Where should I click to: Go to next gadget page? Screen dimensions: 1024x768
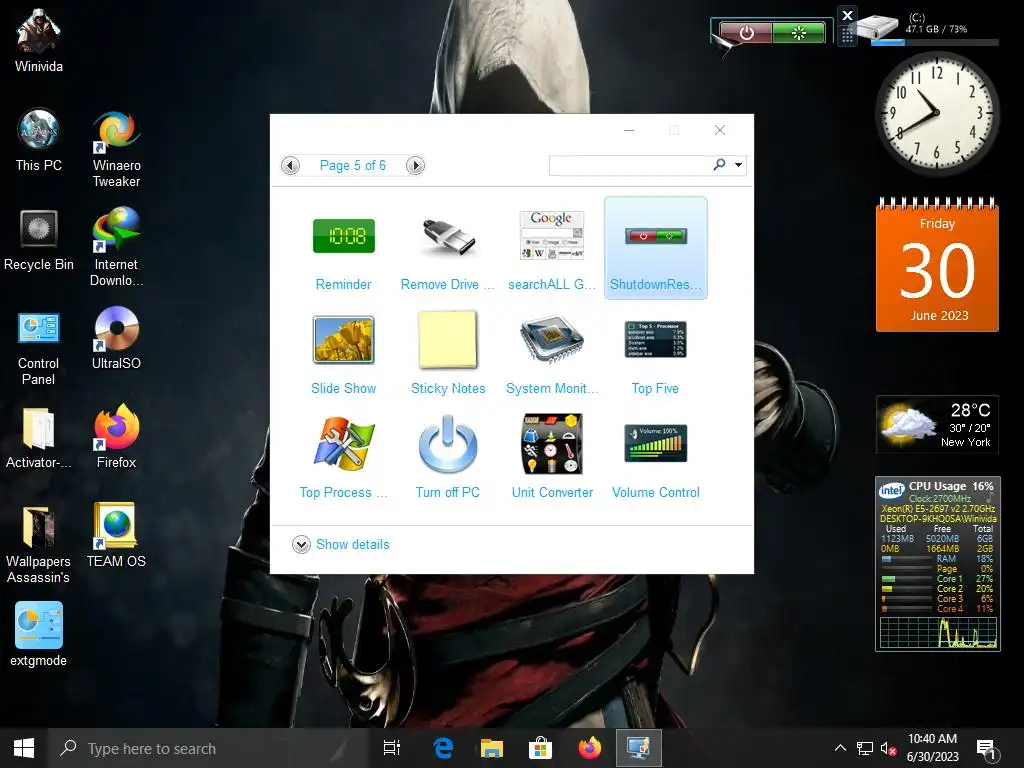tap(415, 166)
